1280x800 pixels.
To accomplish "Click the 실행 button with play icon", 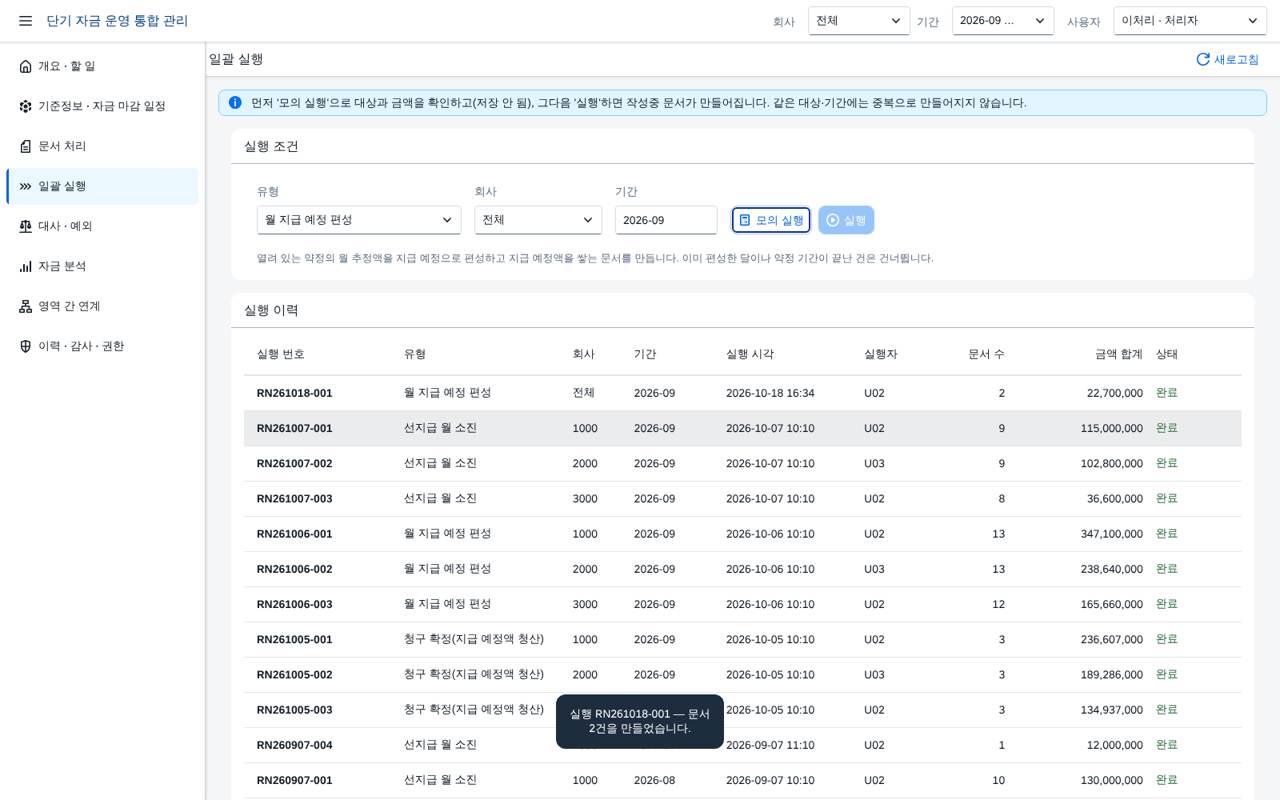I will pos(846,220).
